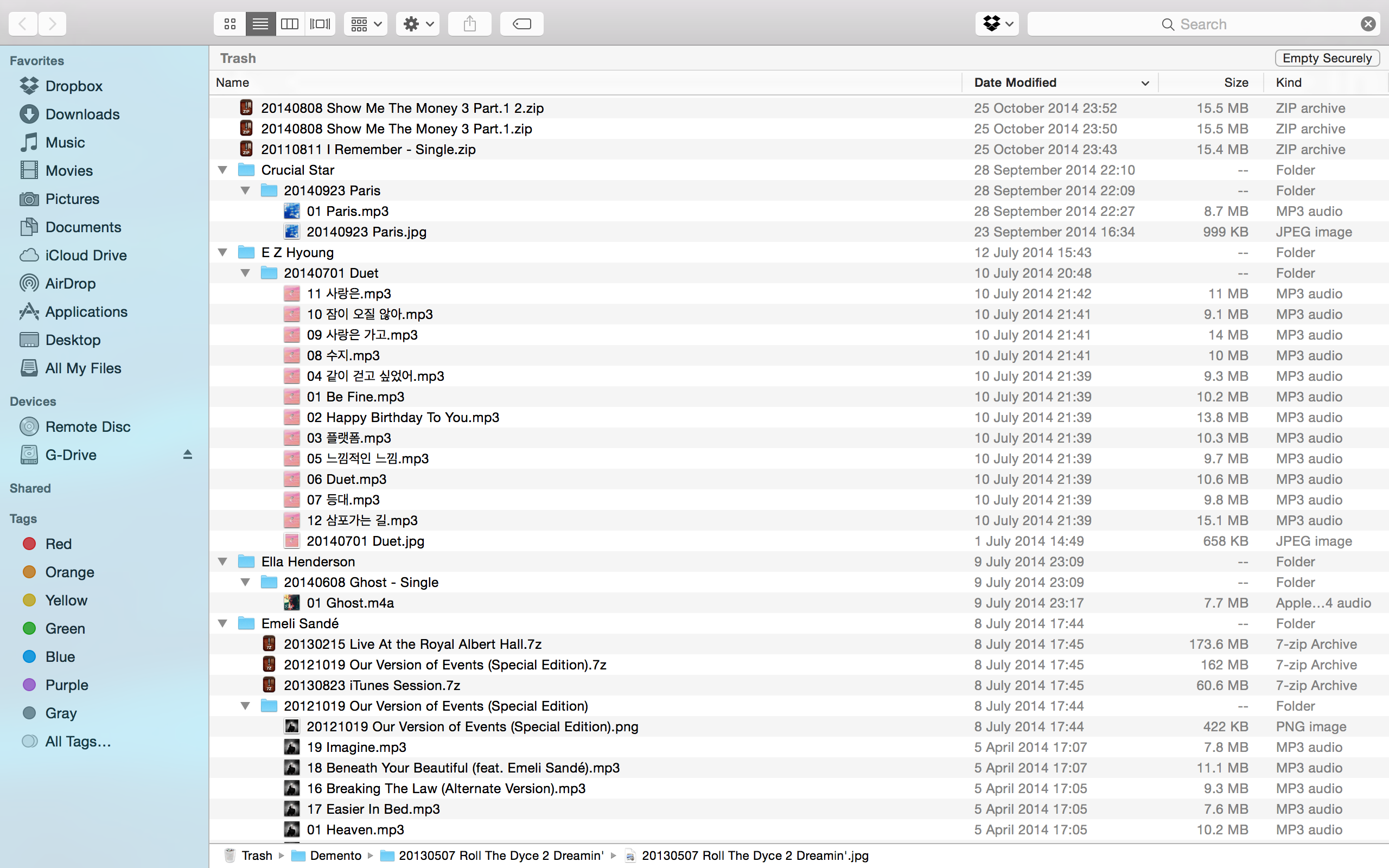Click Demento in the path bar
1389x868 pixels.
point(335,856)
